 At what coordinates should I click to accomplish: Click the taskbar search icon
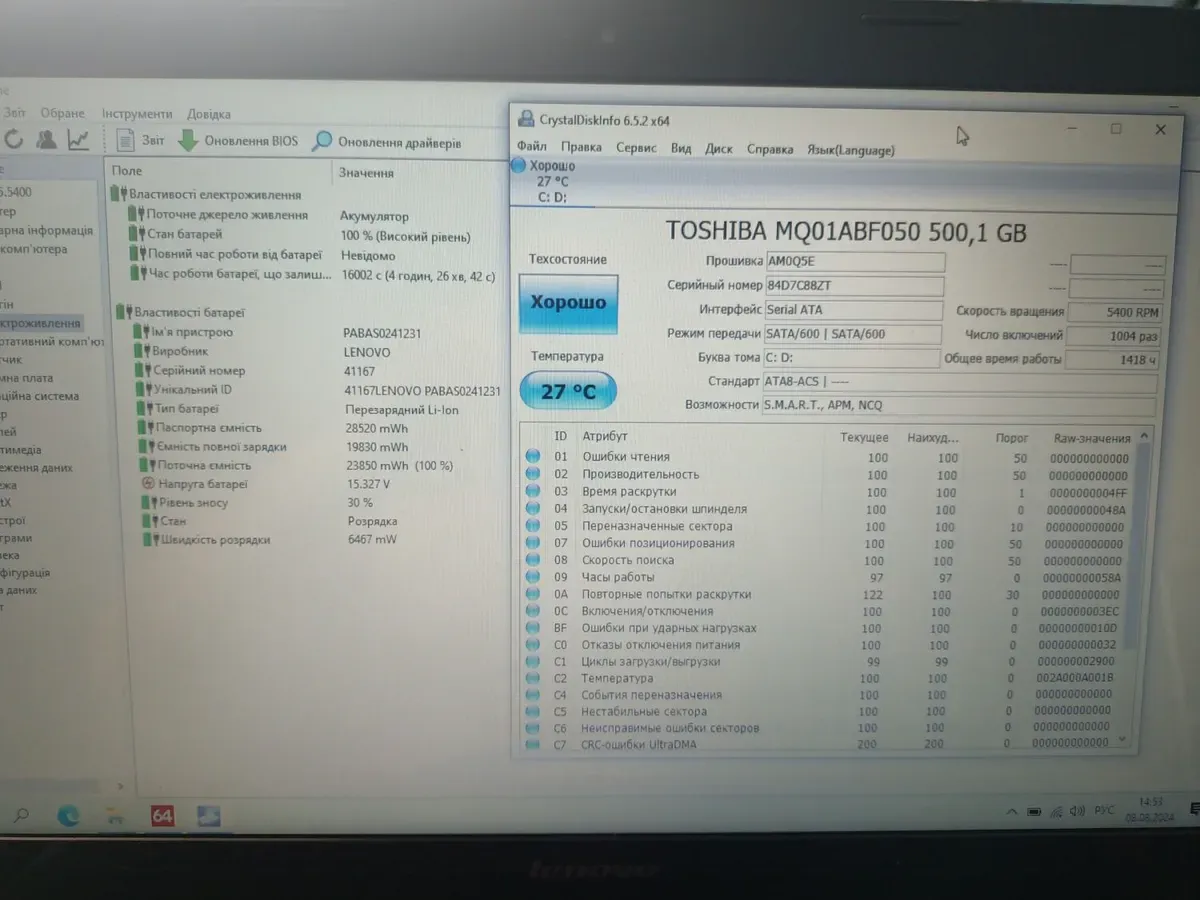(x=21, y=815)
